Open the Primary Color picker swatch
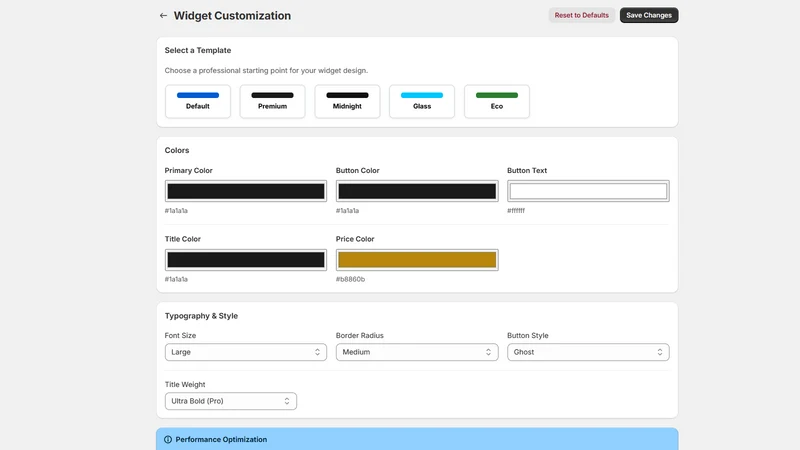The width and height of the screenshot is (800, 450). 245,191
